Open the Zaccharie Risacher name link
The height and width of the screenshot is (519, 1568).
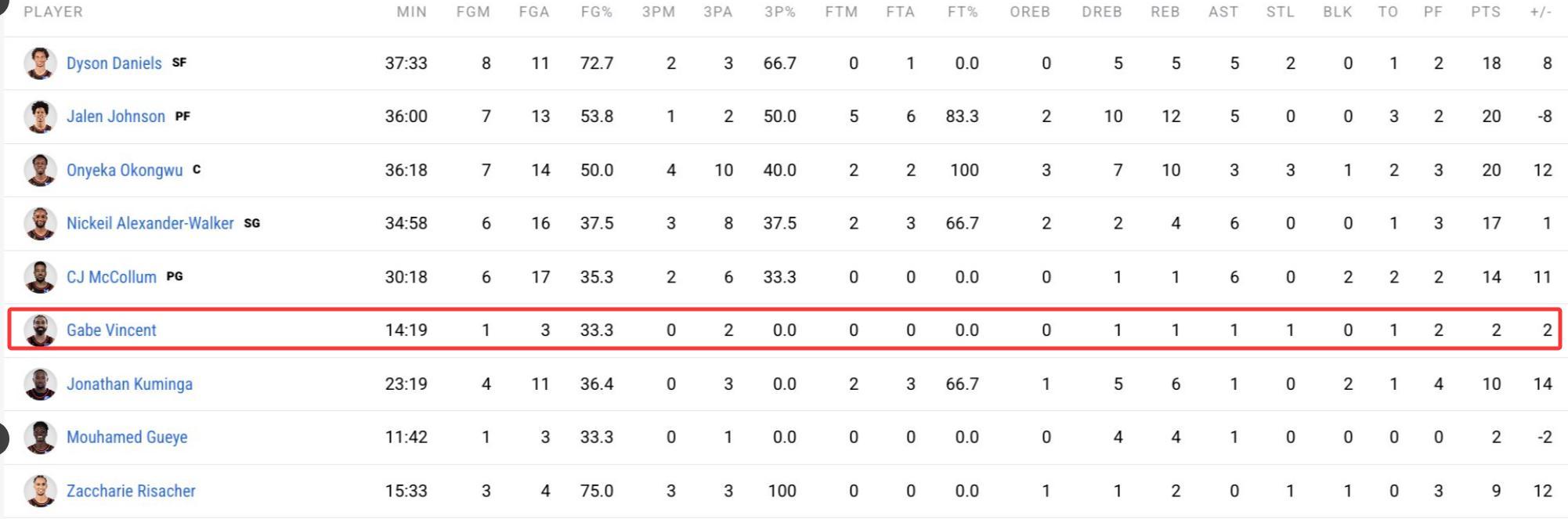click(131, 491)
